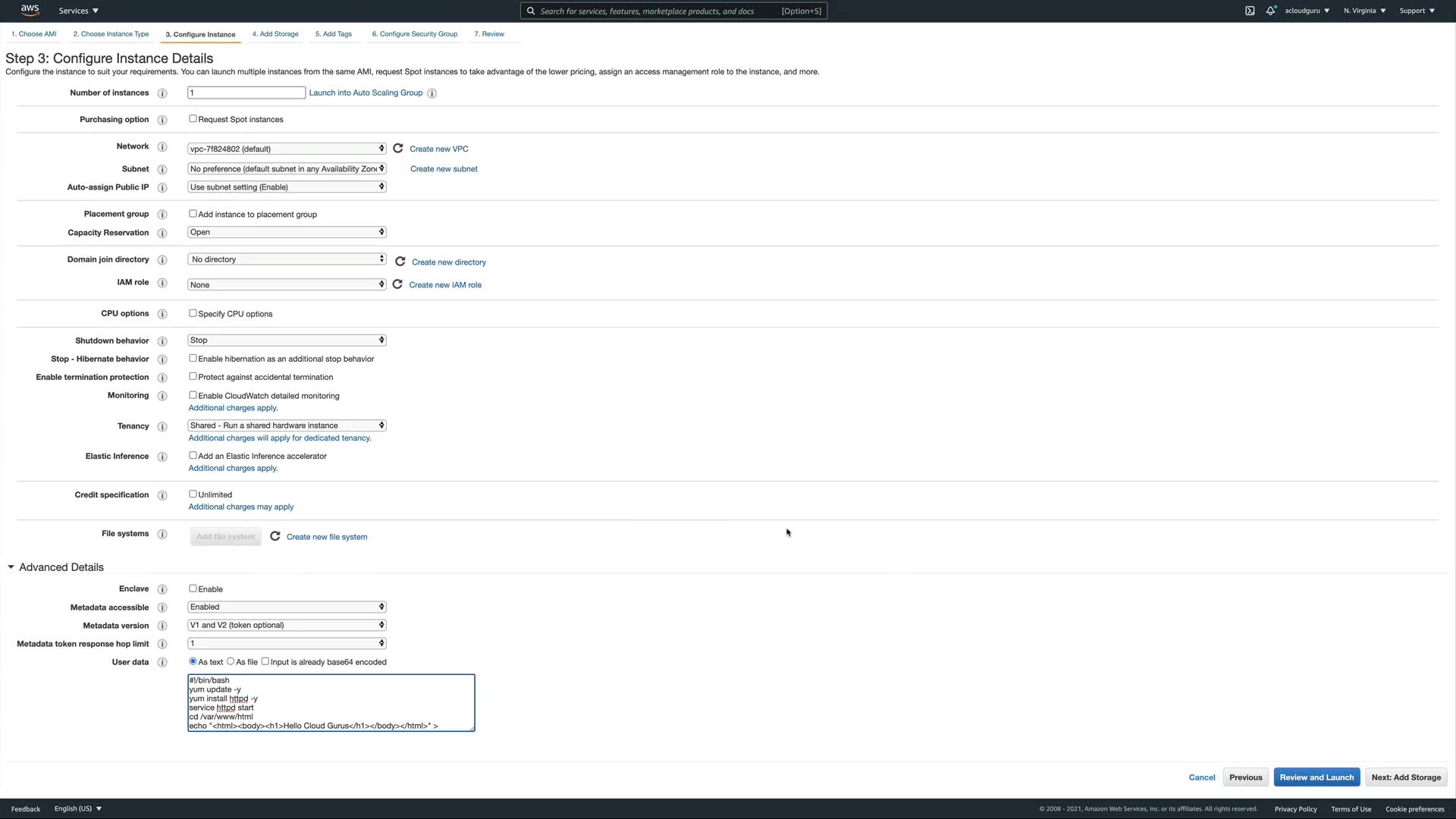Open the Shutdown behavior dropdown
Image resolution: width=1456 pixels, height=819 pixels.
coord(287,340)
